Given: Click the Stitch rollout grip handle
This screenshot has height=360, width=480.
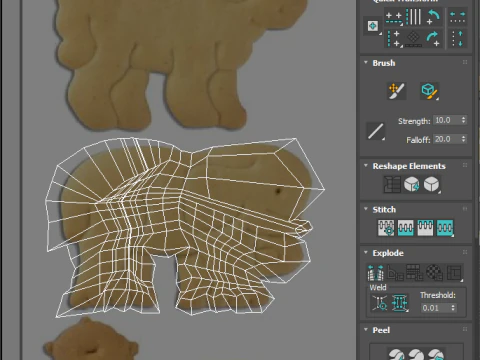Looking at the screenshot, I should coord(465,209).
